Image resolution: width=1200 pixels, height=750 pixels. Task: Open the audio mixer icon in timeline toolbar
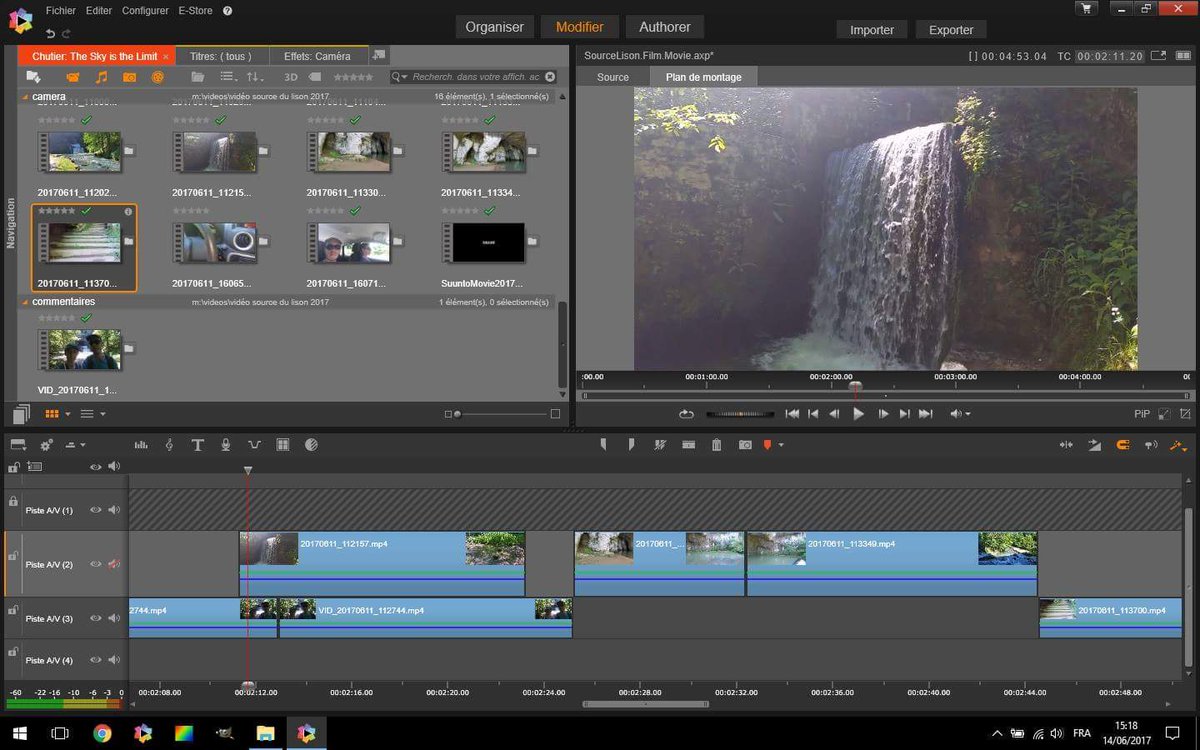140,445
